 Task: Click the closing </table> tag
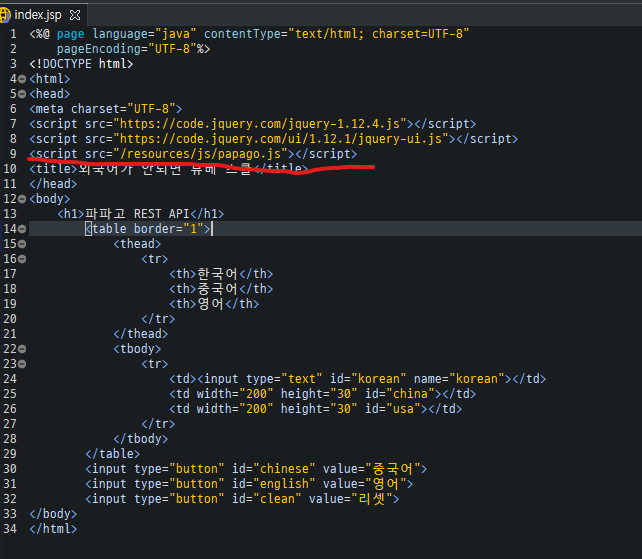click(113, 454)
